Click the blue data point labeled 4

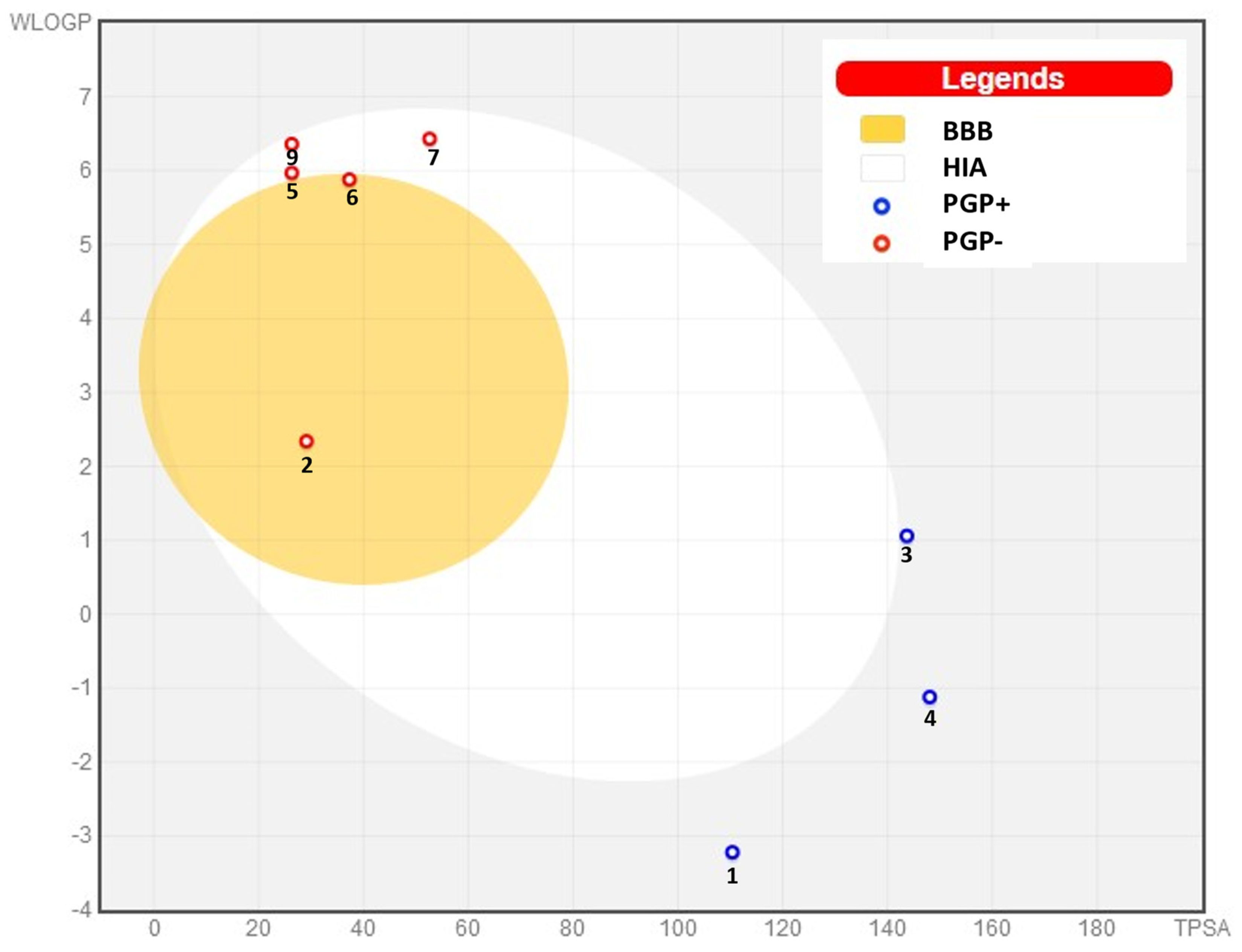click(930, 697)
